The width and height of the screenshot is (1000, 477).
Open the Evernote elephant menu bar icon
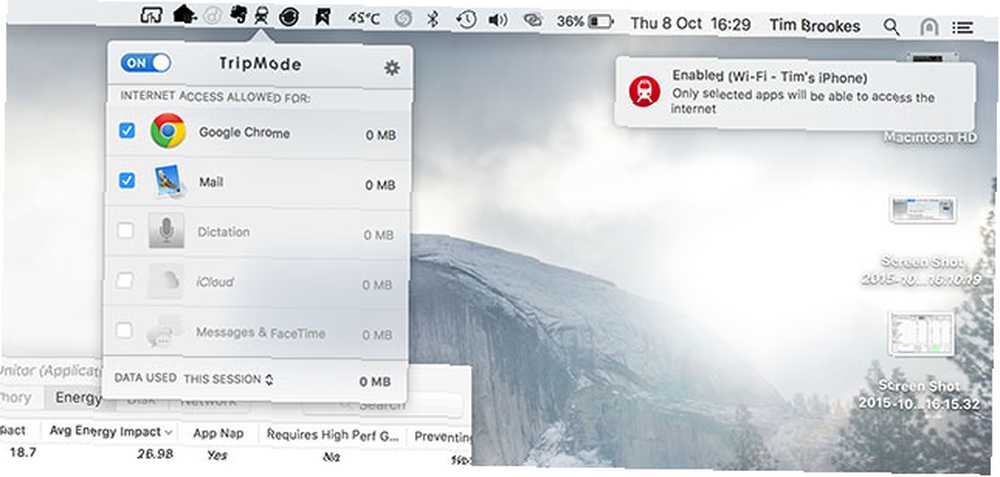click(238, 15)
